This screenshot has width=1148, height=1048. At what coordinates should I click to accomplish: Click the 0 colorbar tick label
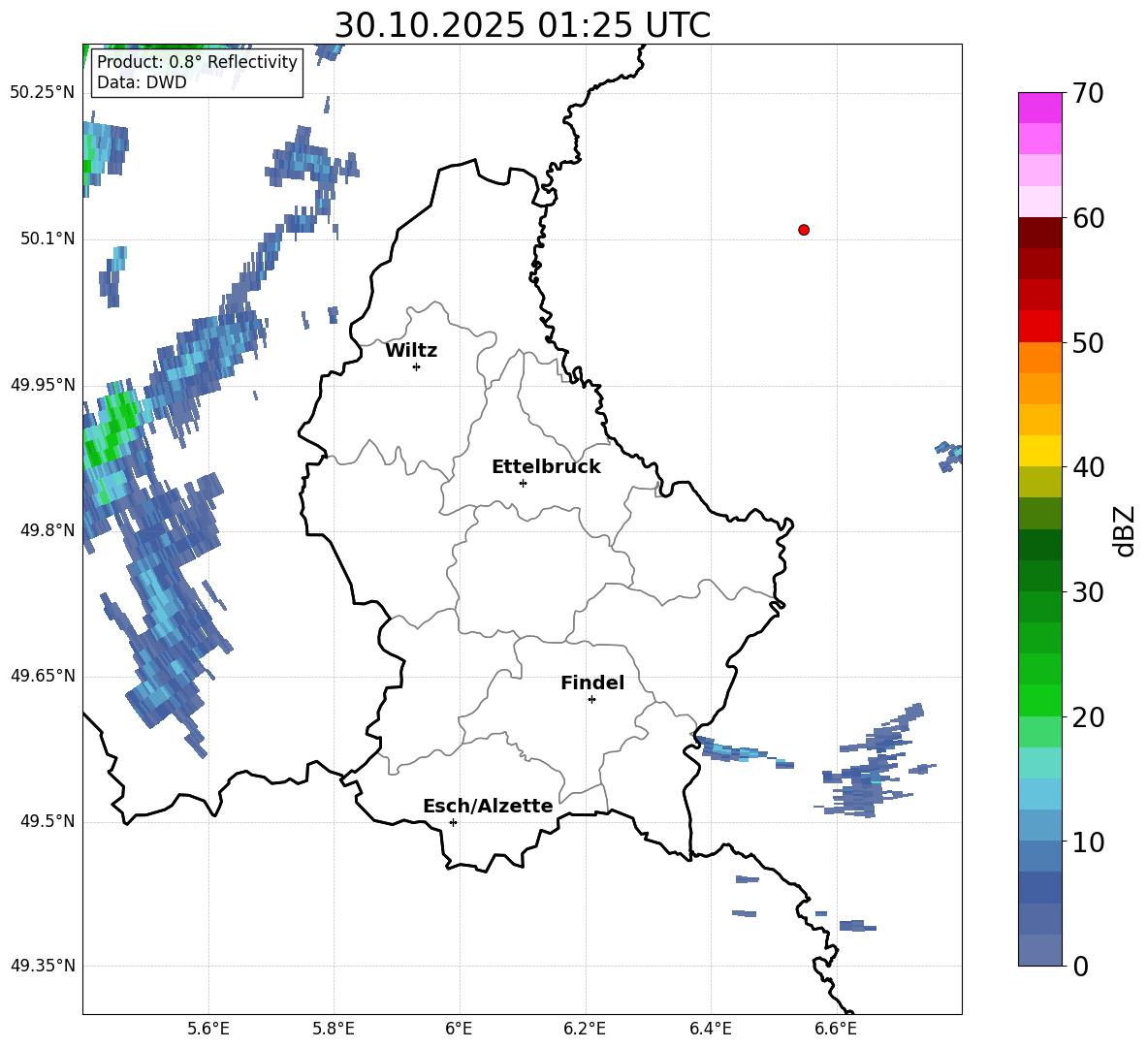coord(1081,966)
